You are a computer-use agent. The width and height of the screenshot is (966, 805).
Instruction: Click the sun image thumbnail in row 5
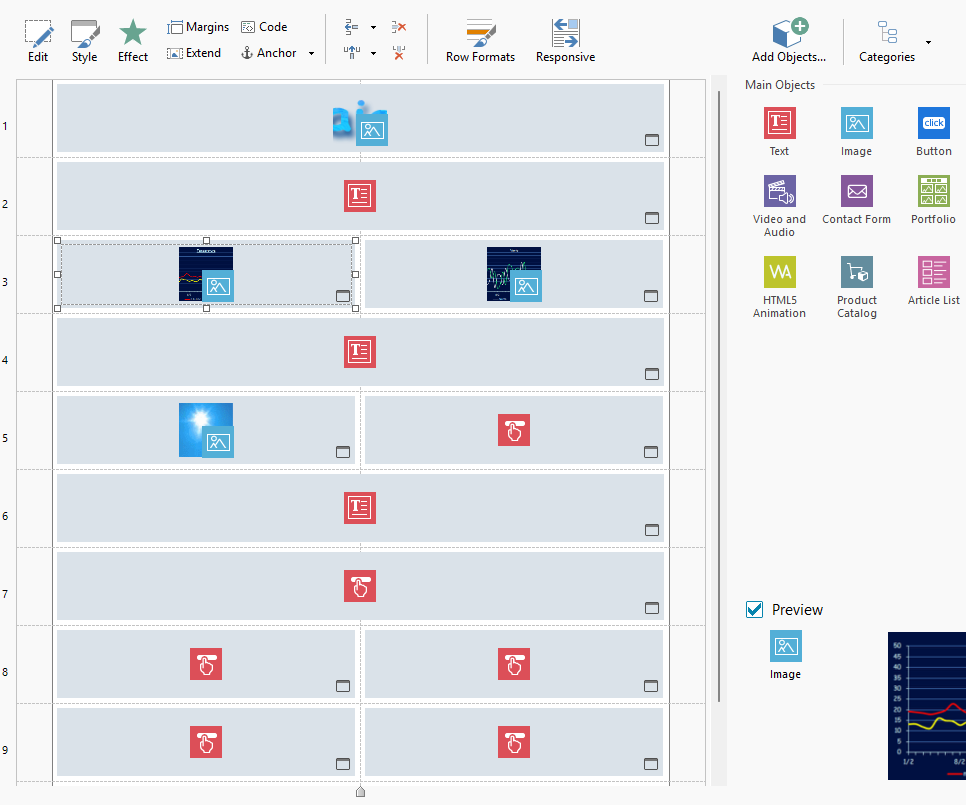pos(206,430)
